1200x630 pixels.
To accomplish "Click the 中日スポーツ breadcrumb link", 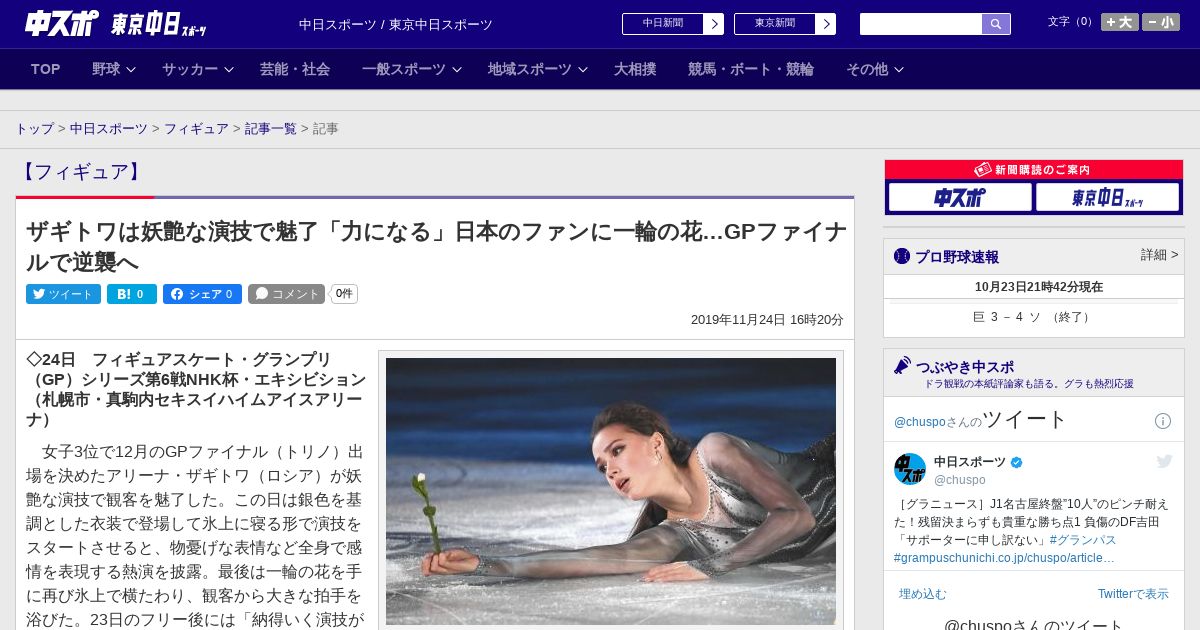I will (x=109, y=129).
